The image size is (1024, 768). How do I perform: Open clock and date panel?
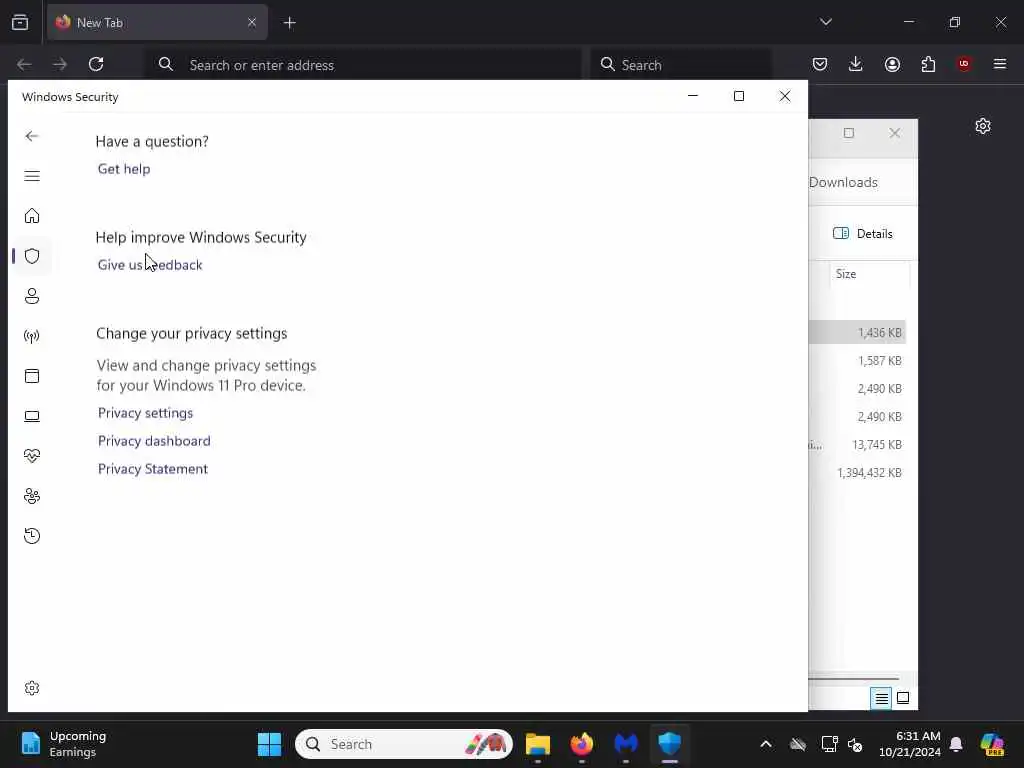pos(910,744)
